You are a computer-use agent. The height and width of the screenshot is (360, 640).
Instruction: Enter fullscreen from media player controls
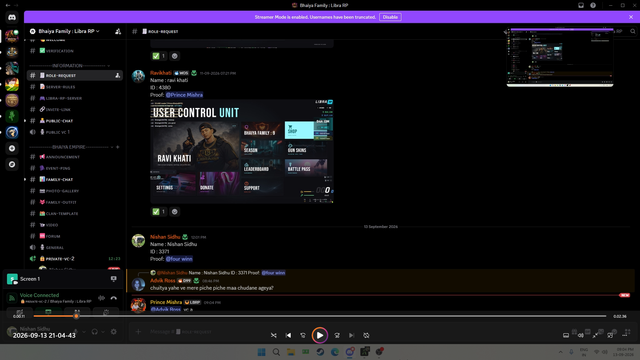point(595,335)
